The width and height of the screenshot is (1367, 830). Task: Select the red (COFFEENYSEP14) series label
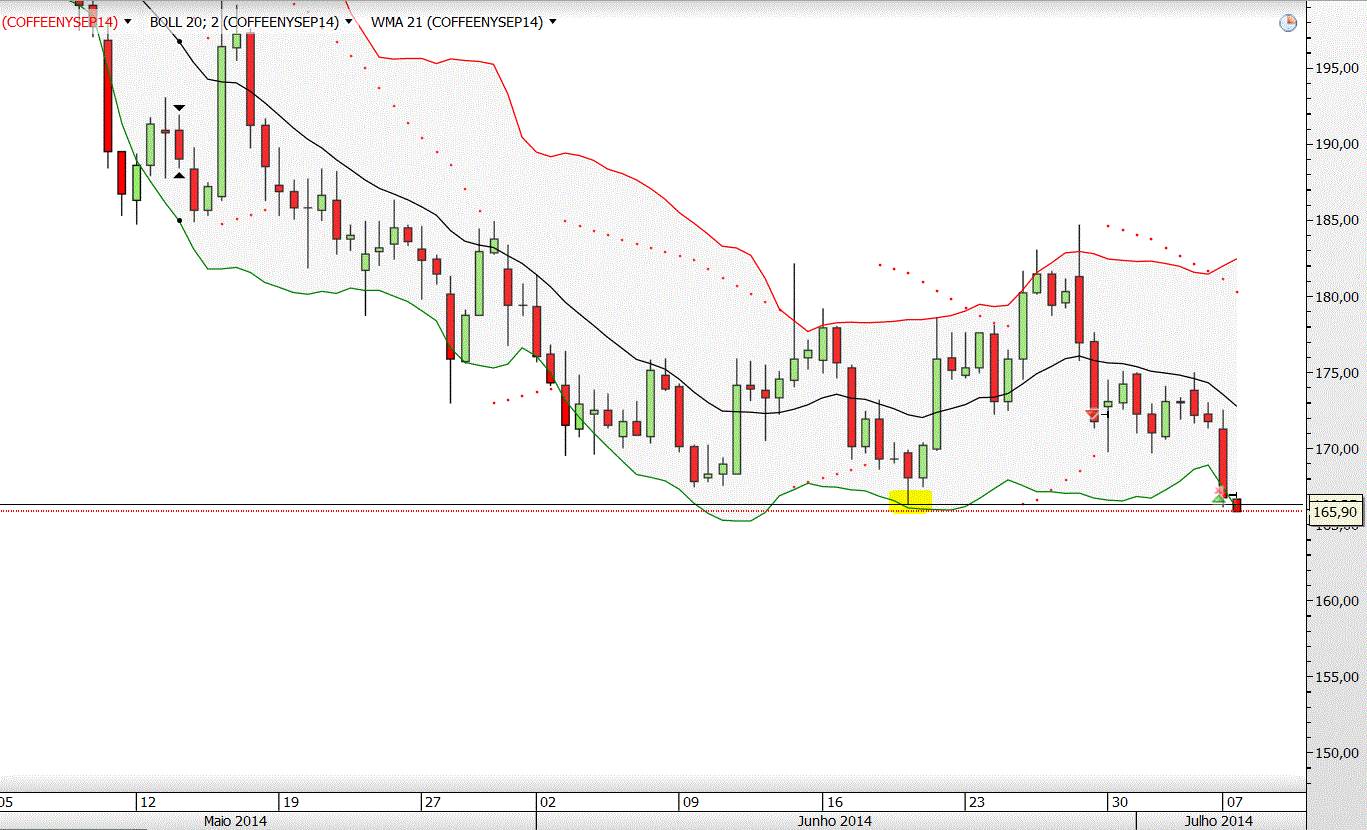tap(60, 21)
